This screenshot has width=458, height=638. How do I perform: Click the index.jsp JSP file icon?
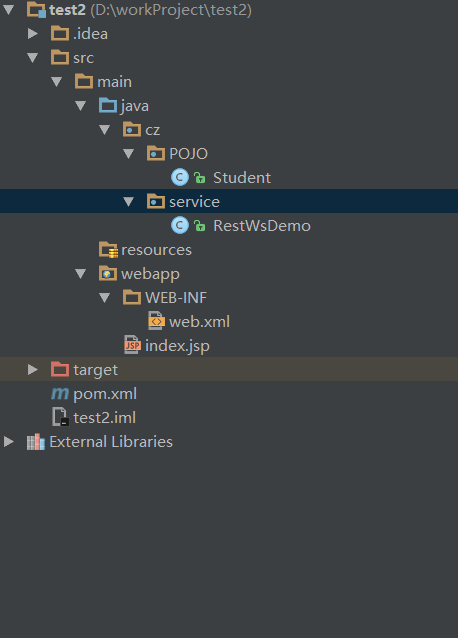(x=132, y=345)
